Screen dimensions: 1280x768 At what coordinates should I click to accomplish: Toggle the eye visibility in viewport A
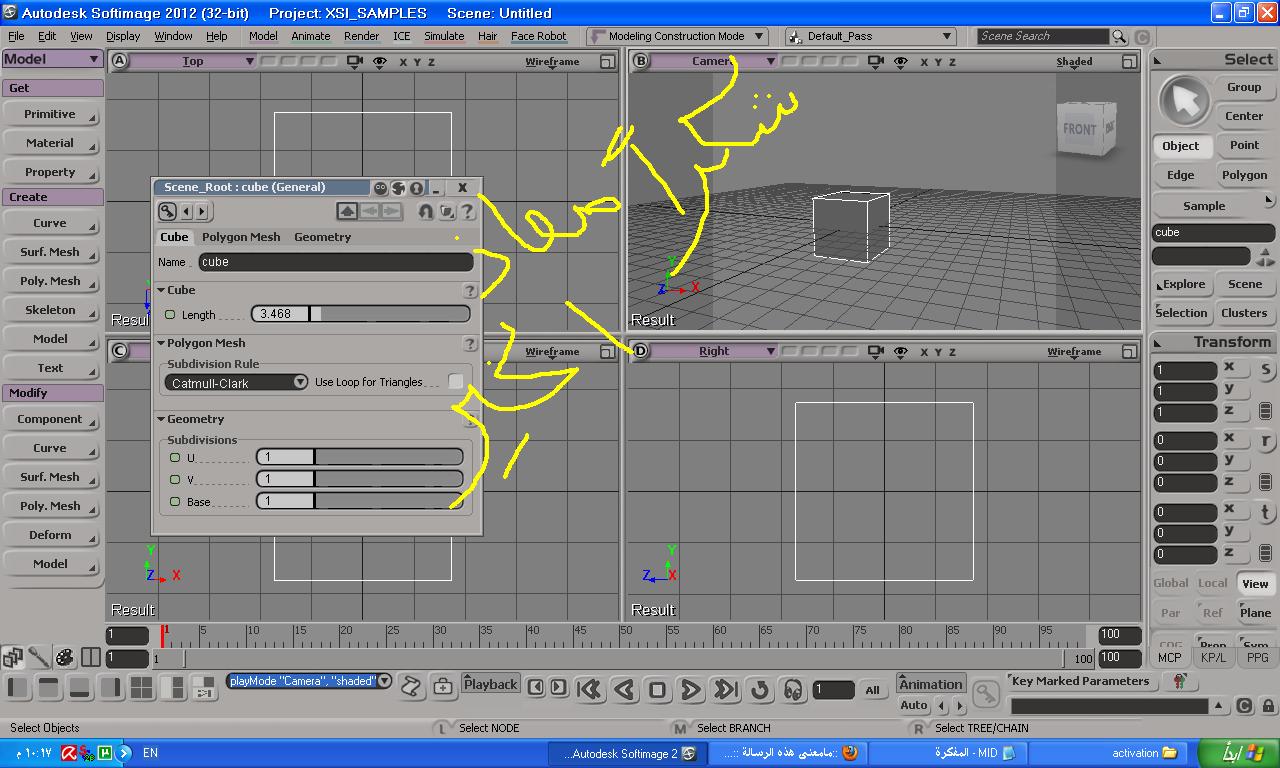379,61
